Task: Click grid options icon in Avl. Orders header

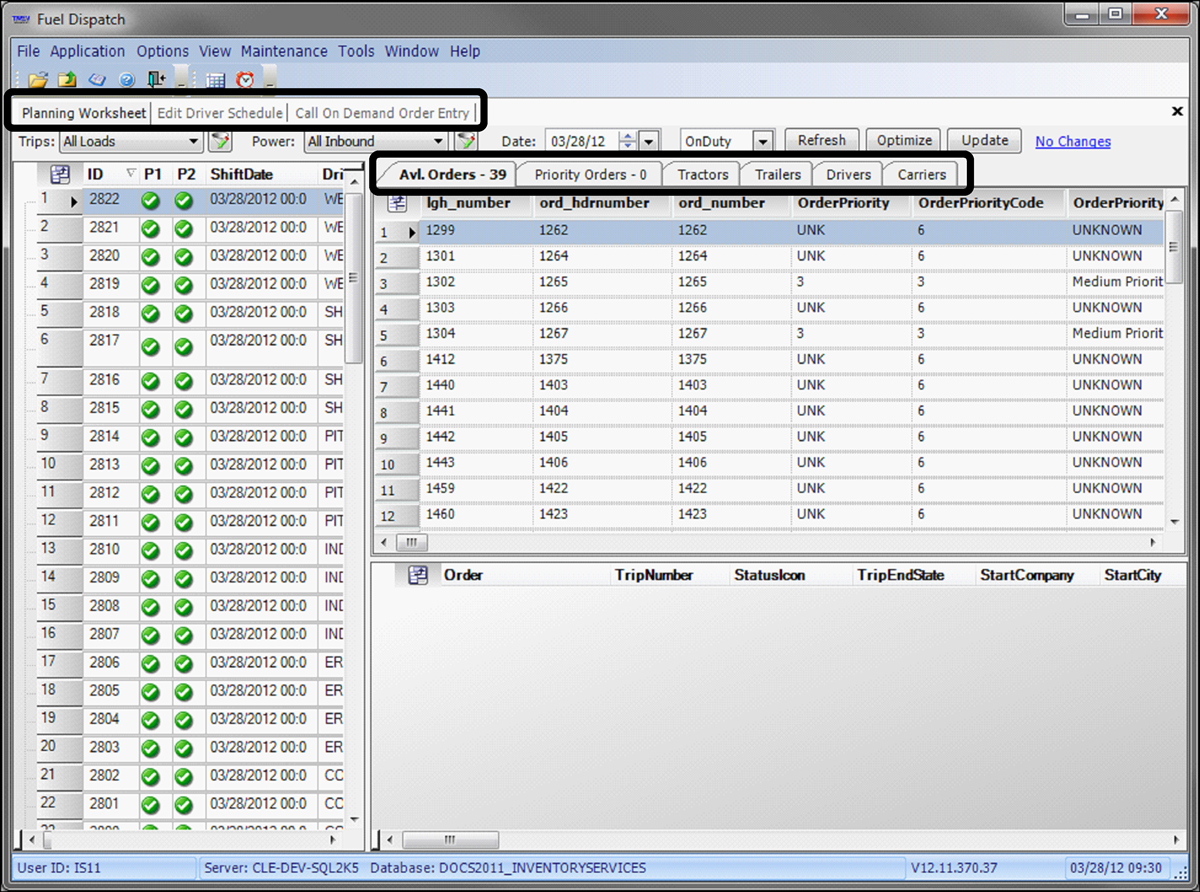Action: [x=397, y=203]
